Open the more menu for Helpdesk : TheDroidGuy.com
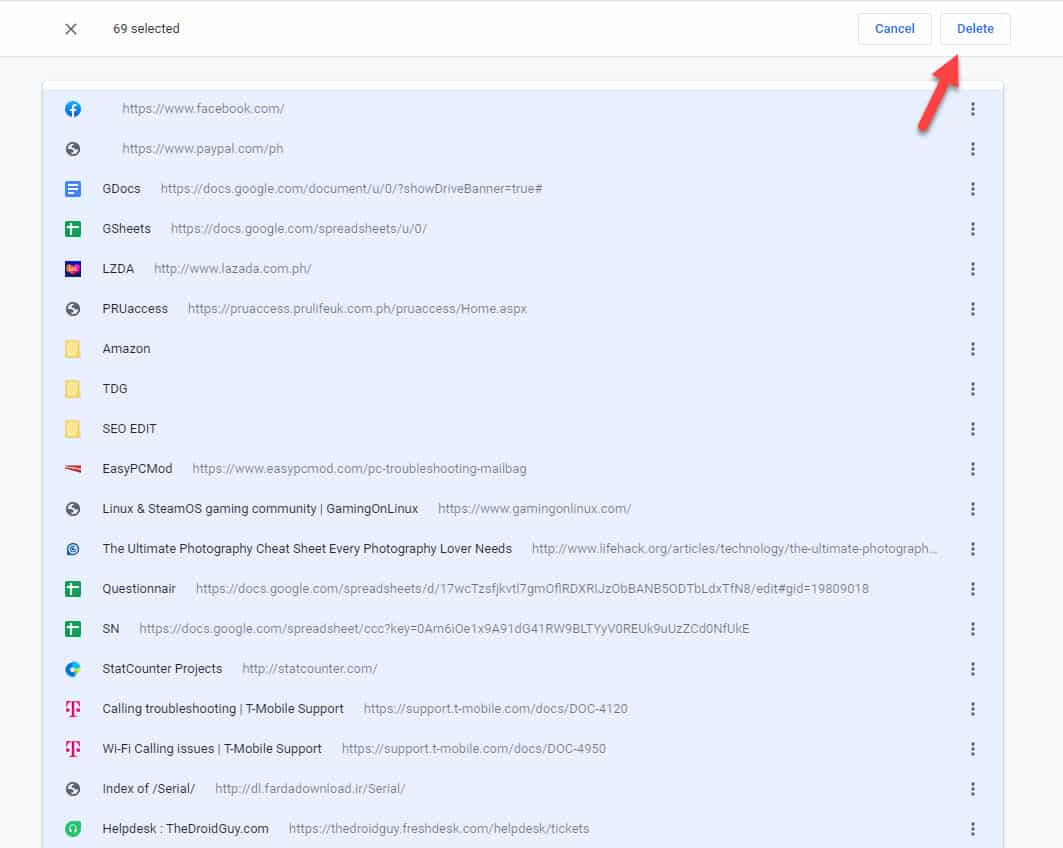 coord(972,829)
